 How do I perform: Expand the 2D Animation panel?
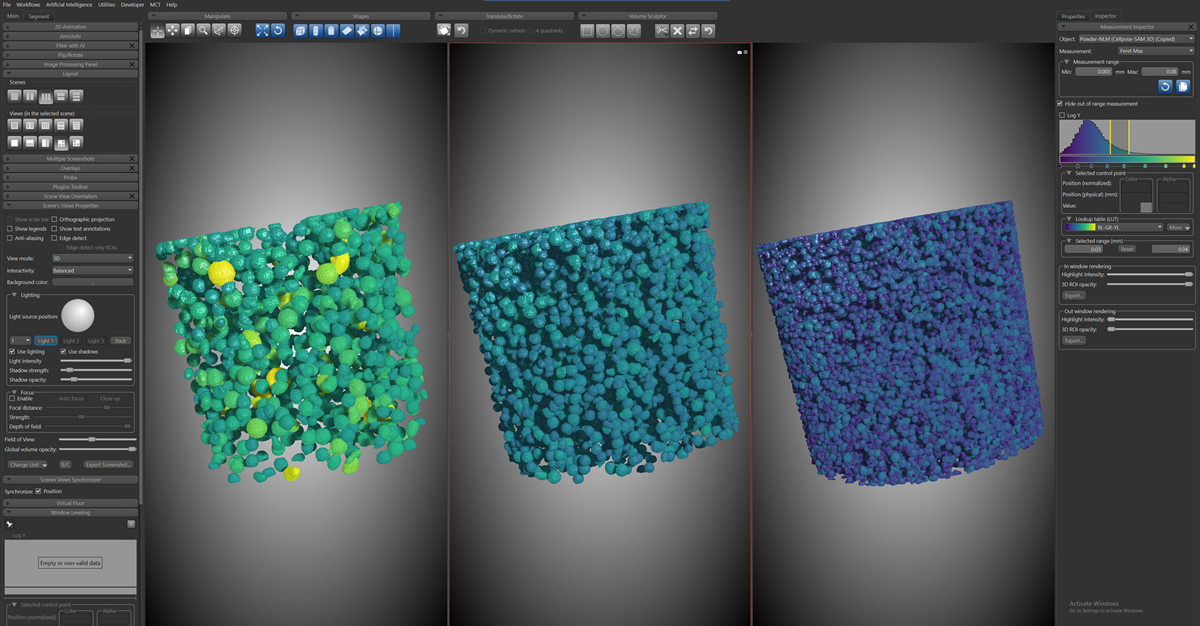coord(70,28)
